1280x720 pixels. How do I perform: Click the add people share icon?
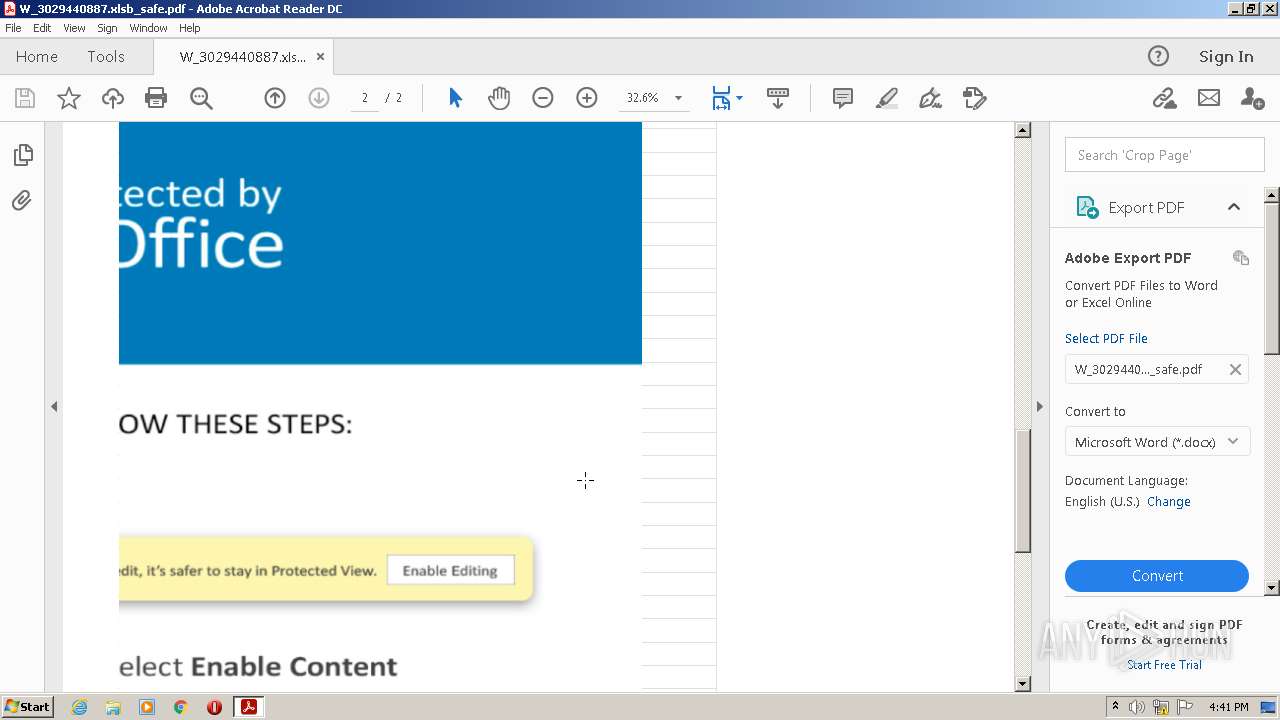pos(1252,98)
